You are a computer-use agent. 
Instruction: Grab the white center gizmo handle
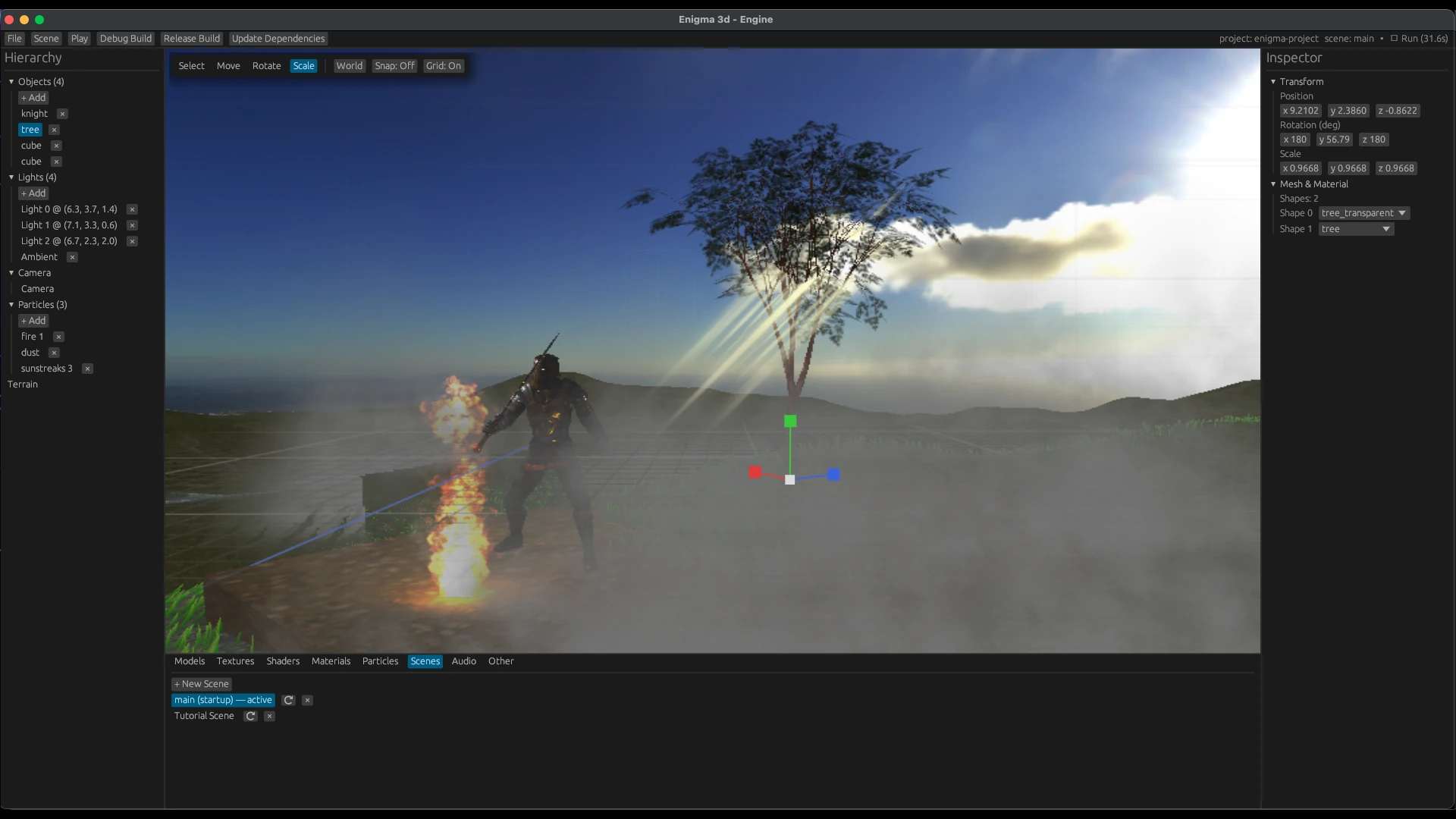[x=789, y=479]
